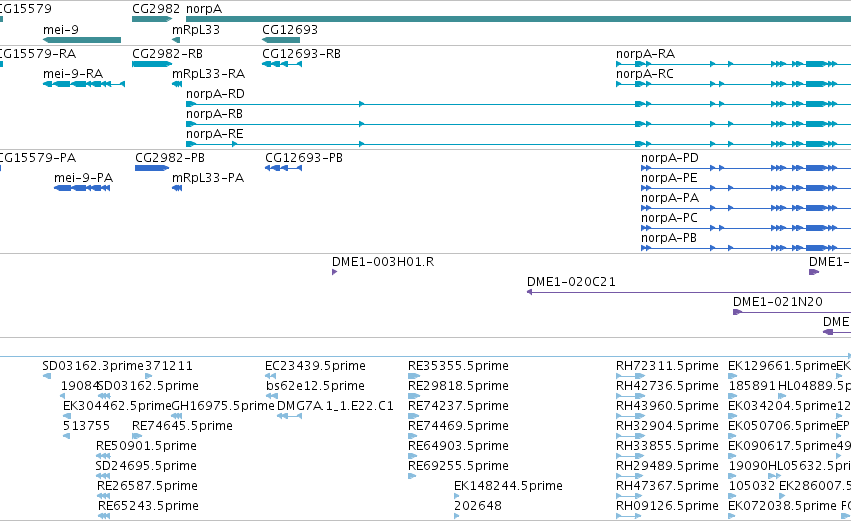
Task: Click the CG15579-PA protein label
Action: pos(37,158)
